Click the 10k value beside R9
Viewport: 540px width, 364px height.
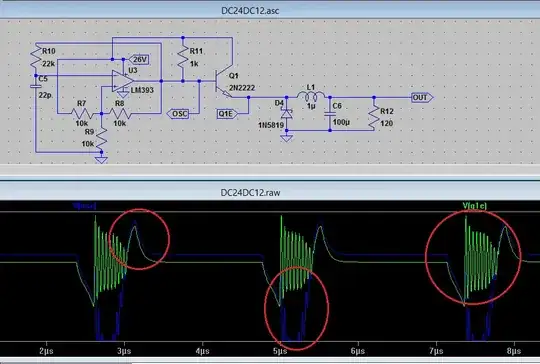88,144
